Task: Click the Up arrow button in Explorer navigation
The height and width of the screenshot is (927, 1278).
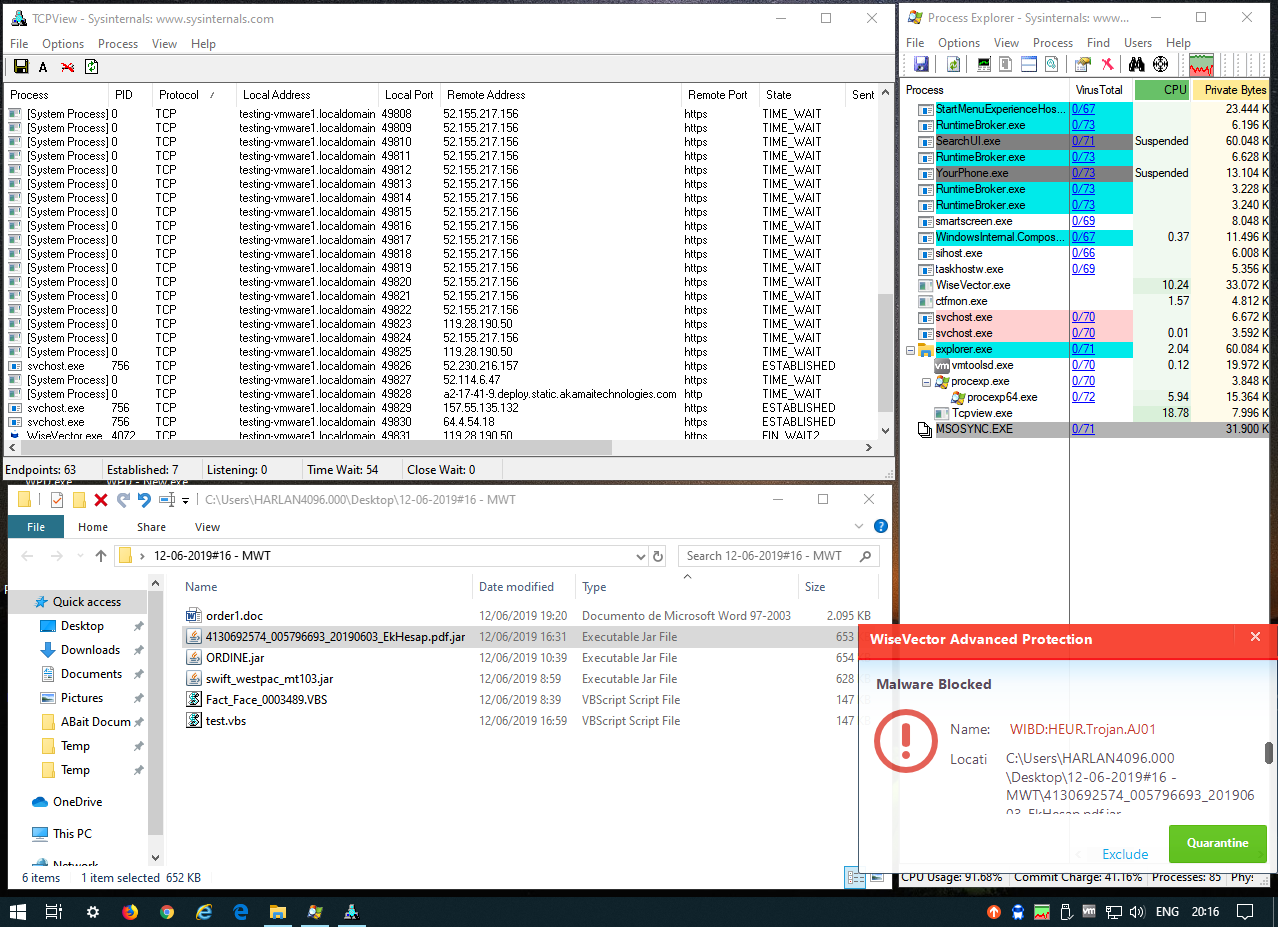Action: (101, 556)
